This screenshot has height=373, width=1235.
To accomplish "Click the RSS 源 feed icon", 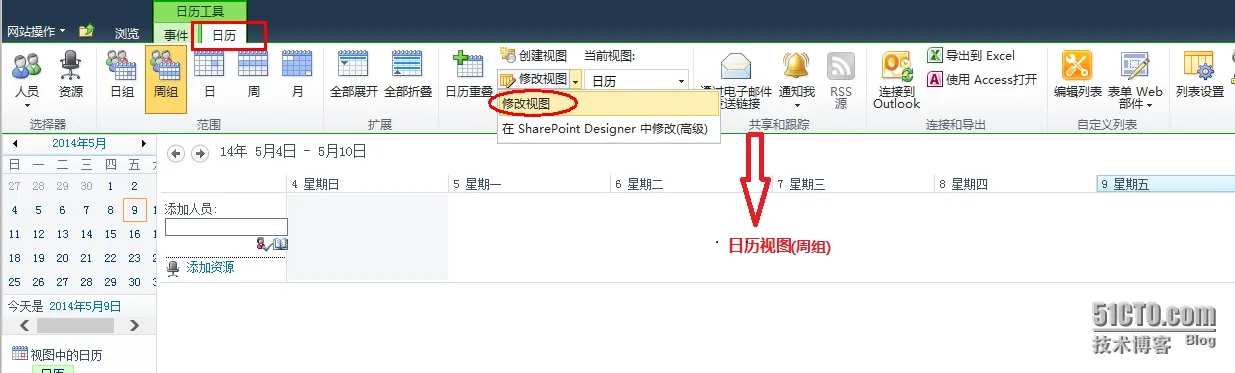I will pyautogui.click(x=840, y=66).
